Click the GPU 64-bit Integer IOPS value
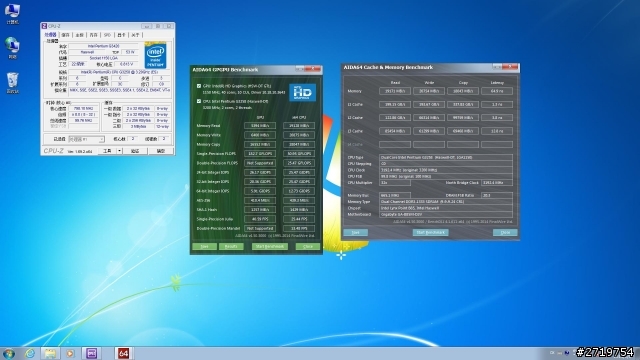Viewport: 640px width, 360px height. [x=260, y=191]
